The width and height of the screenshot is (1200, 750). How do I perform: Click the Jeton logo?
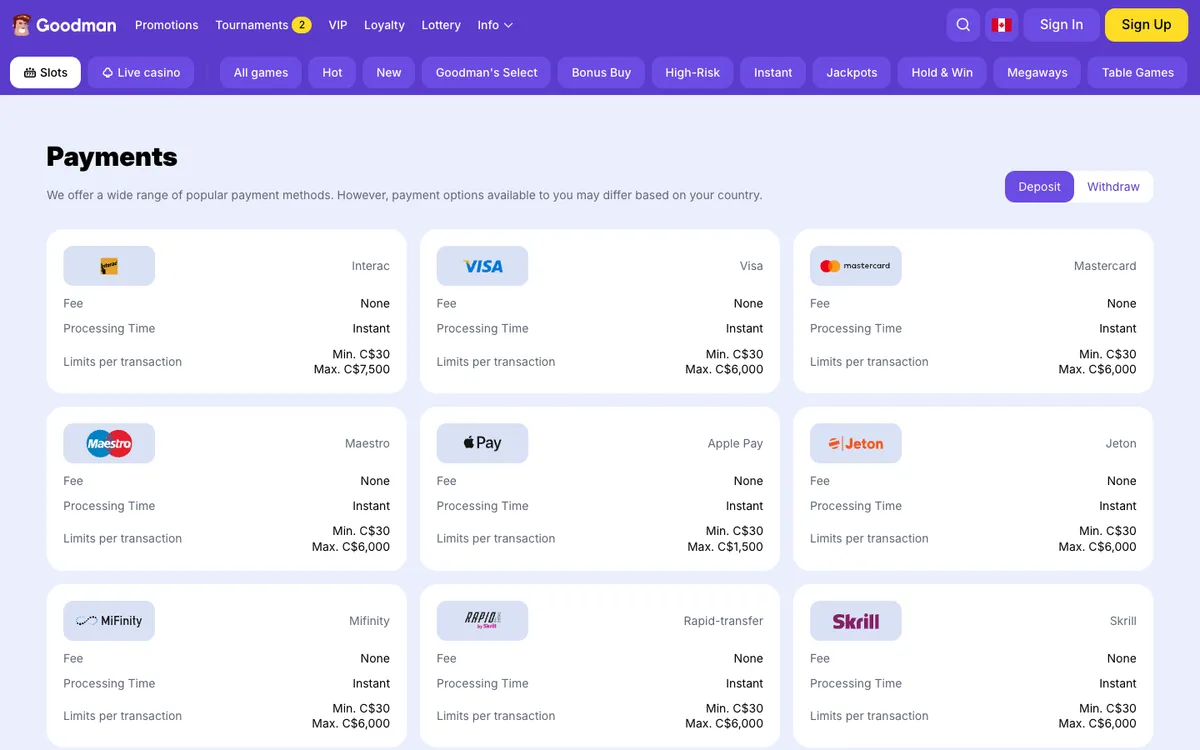[856, 443]
